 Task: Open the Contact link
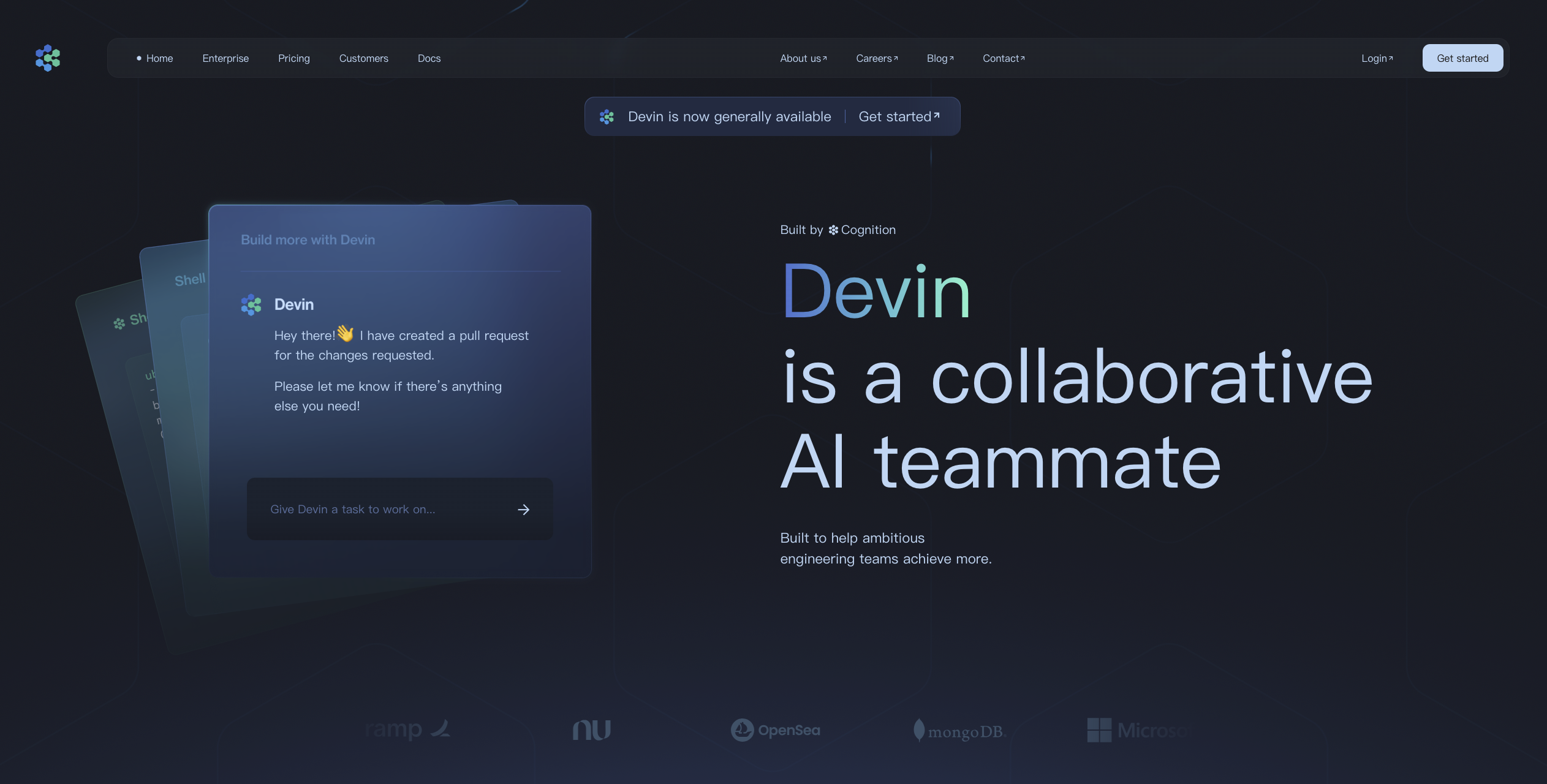pyautogui.click(x=1004, y=58)
